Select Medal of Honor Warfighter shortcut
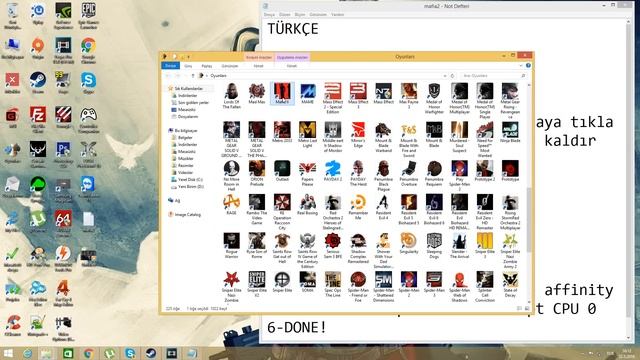The height and width of the screenshot is (360, 640). click(x=434, y=98)
